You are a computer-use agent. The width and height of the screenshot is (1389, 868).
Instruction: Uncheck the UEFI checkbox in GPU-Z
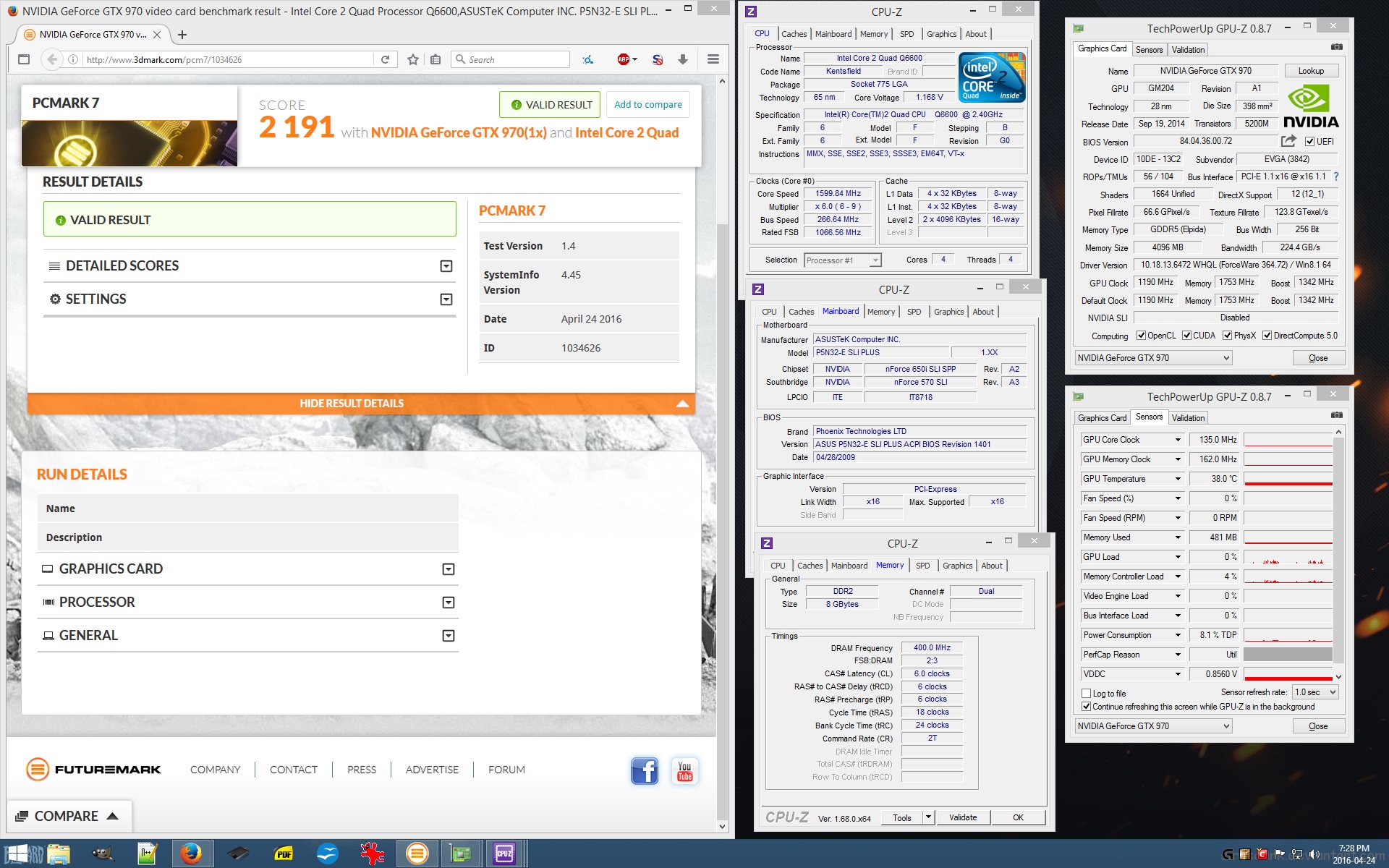[1309, 142]
